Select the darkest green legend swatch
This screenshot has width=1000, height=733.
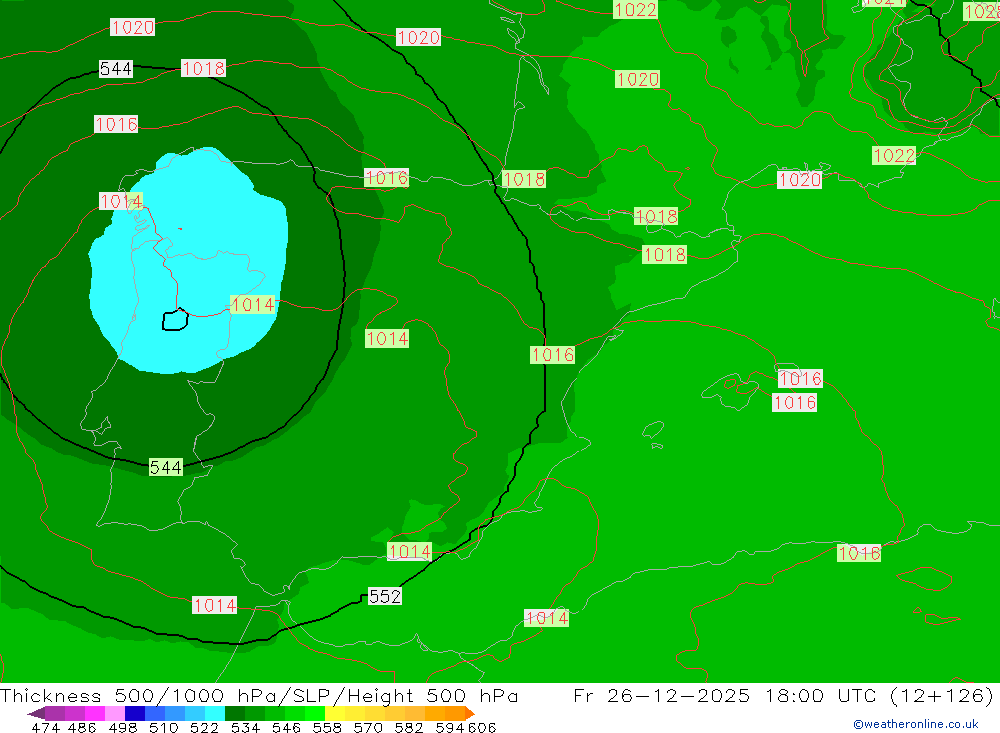tap(235, 713)
